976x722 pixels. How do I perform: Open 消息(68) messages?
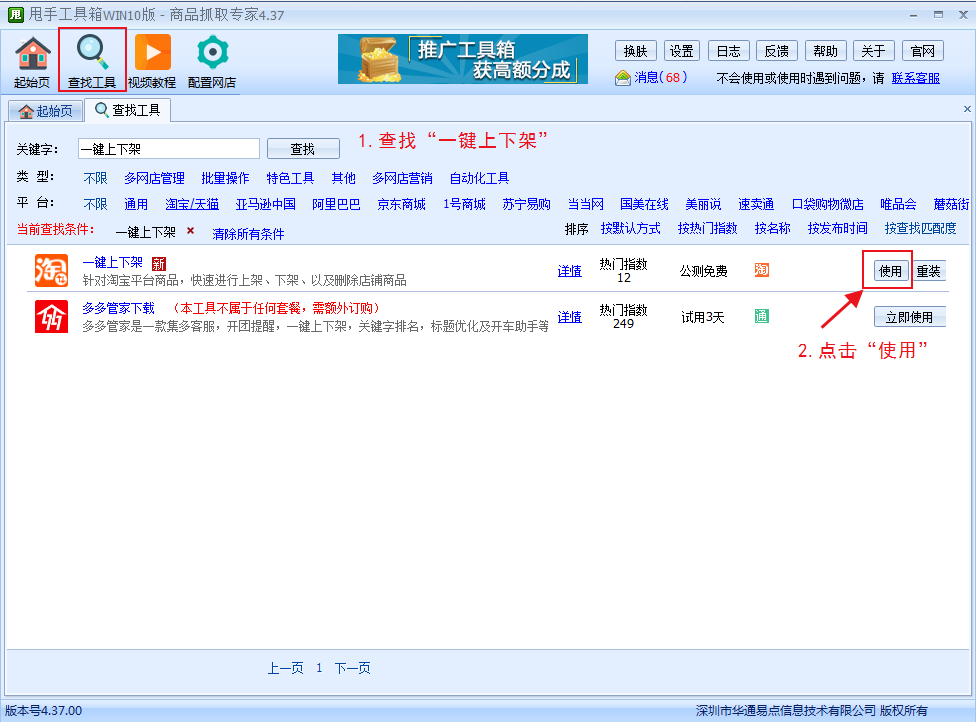[x=650, y=78]
